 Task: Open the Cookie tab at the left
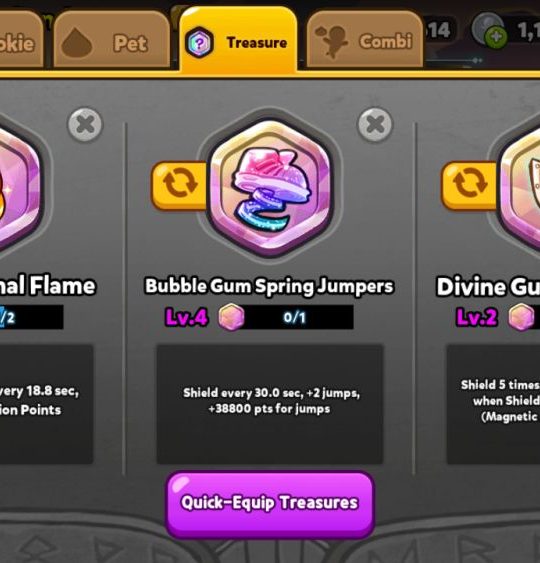(x=21, y=40)
